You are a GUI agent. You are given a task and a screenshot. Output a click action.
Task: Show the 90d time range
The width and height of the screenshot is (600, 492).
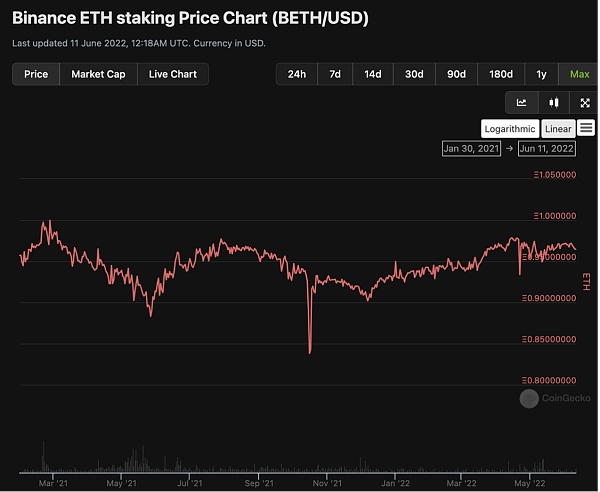point(456,74)
